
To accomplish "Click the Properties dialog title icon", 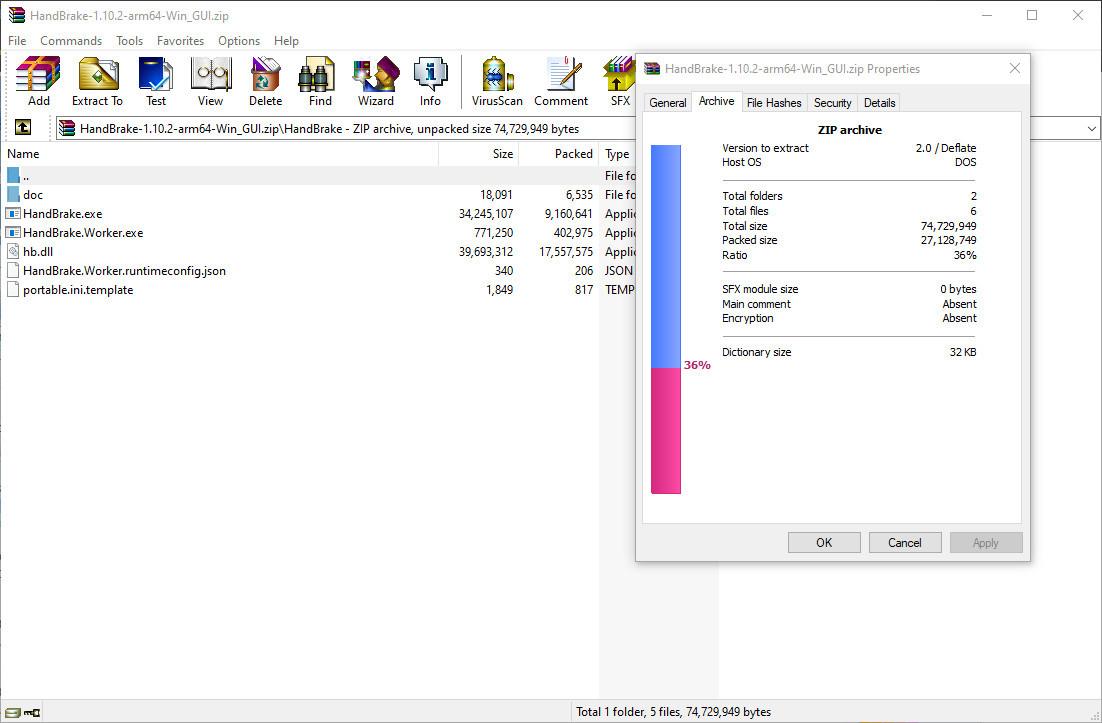I will pos(652,69).
